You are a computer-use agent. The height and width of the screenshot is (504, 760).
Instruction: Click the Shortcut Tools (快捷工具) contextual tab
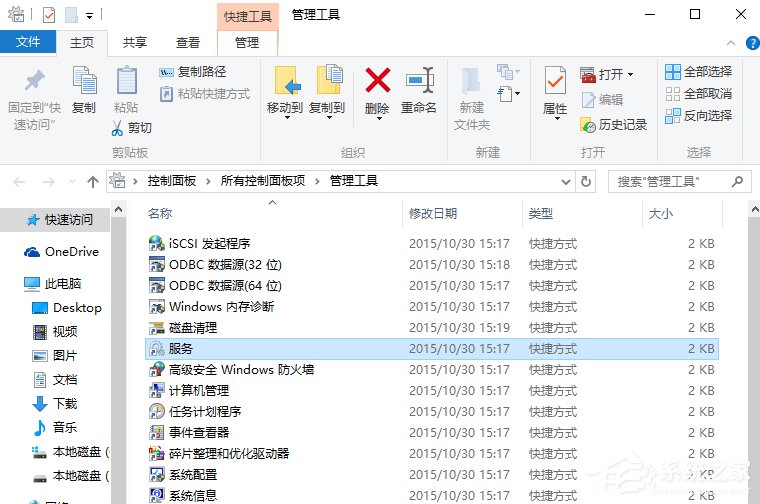(248, 16)
